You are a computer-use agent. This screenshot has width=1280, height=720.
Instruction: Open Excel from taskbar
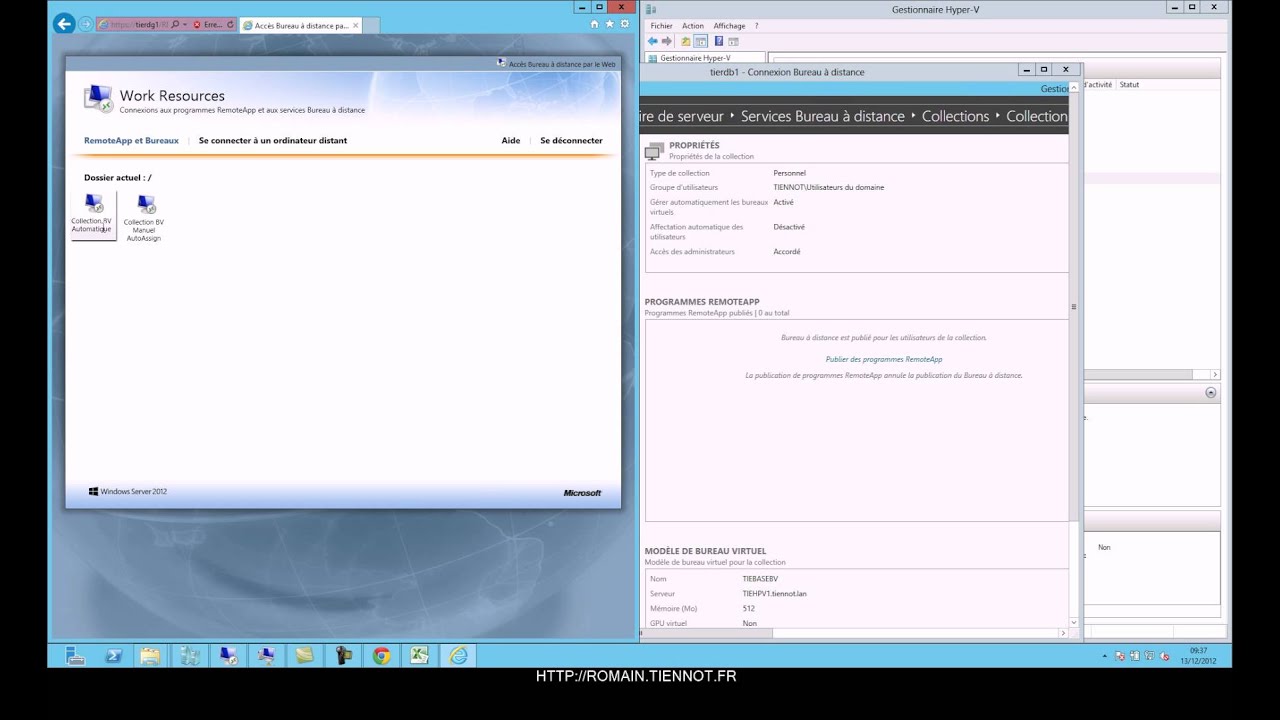pos(419,656)
